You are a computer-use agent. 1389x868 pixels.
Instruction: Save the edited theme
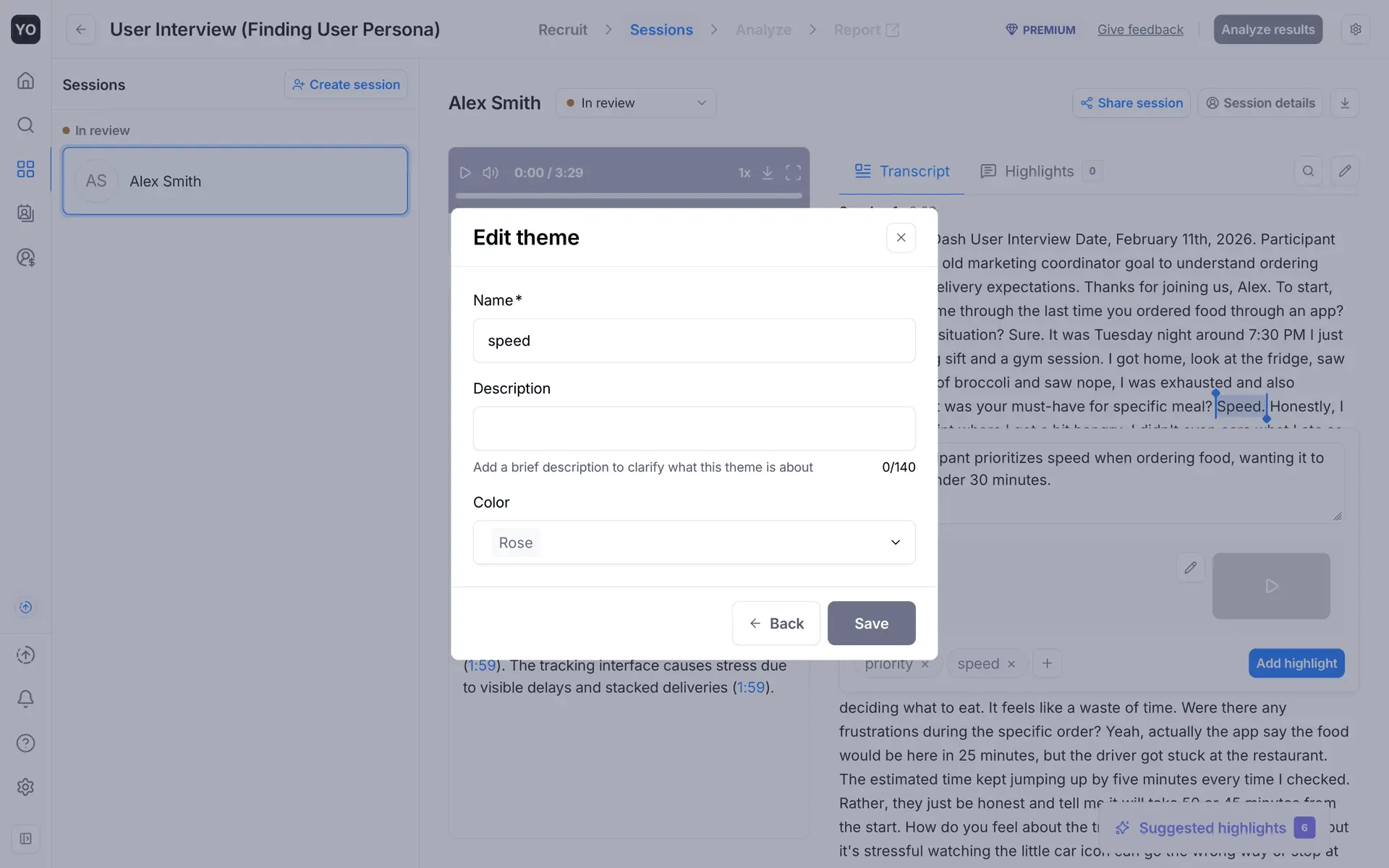tap(871, 624)
